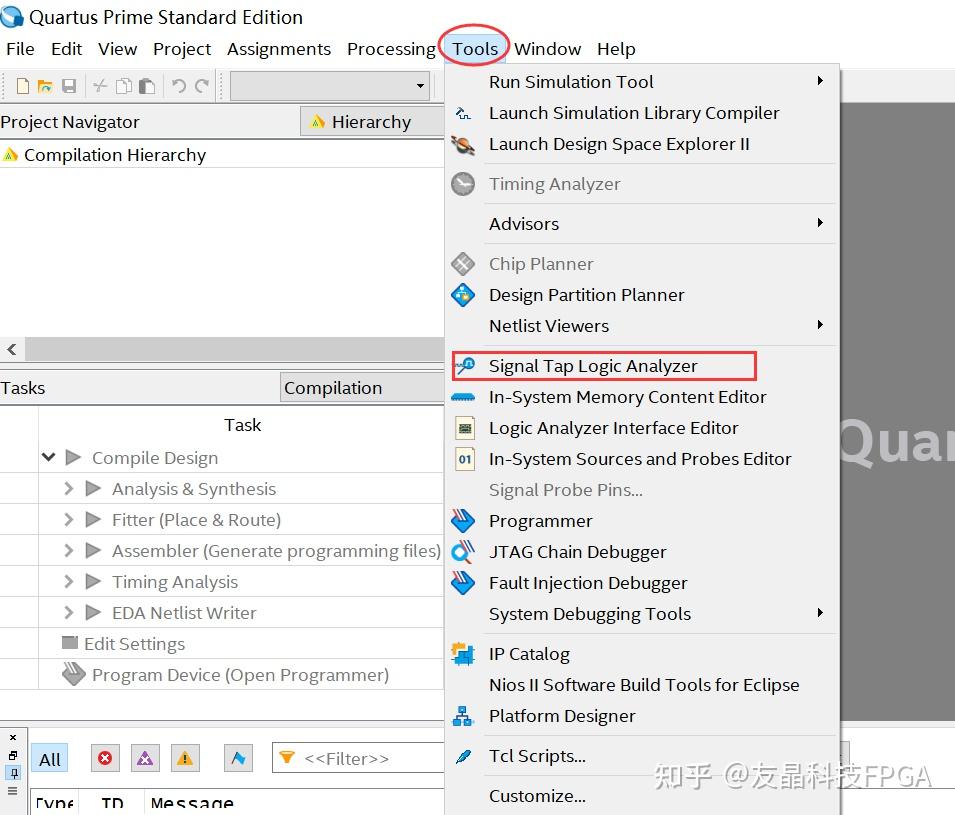The height and width of the screenshot is (815, 955).
Task: Run the Timing Analysis play button
Action: coord(93,582)
